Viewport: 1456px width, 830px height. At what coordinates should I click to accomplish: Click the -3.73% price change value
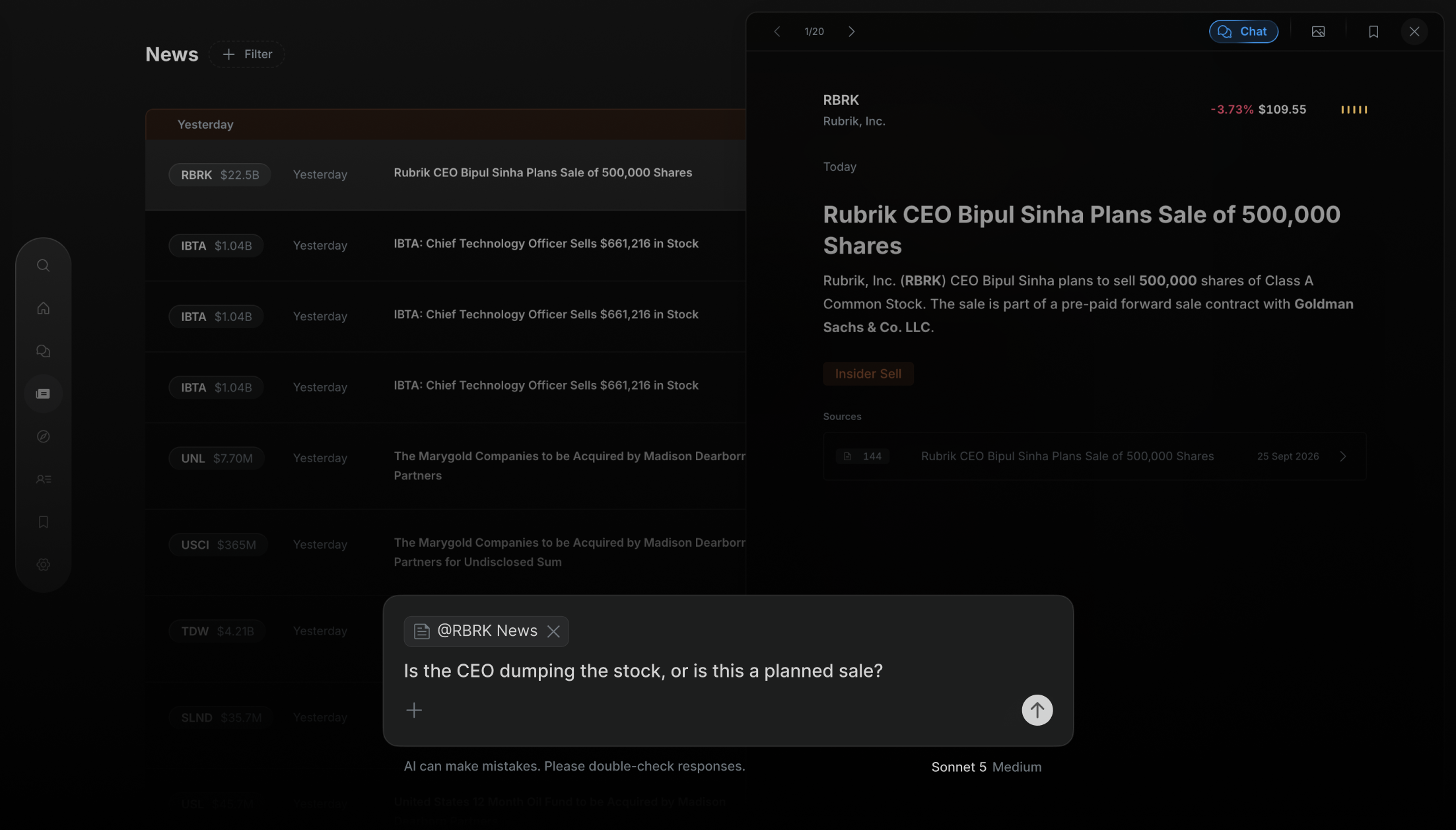pos(1231,110)
